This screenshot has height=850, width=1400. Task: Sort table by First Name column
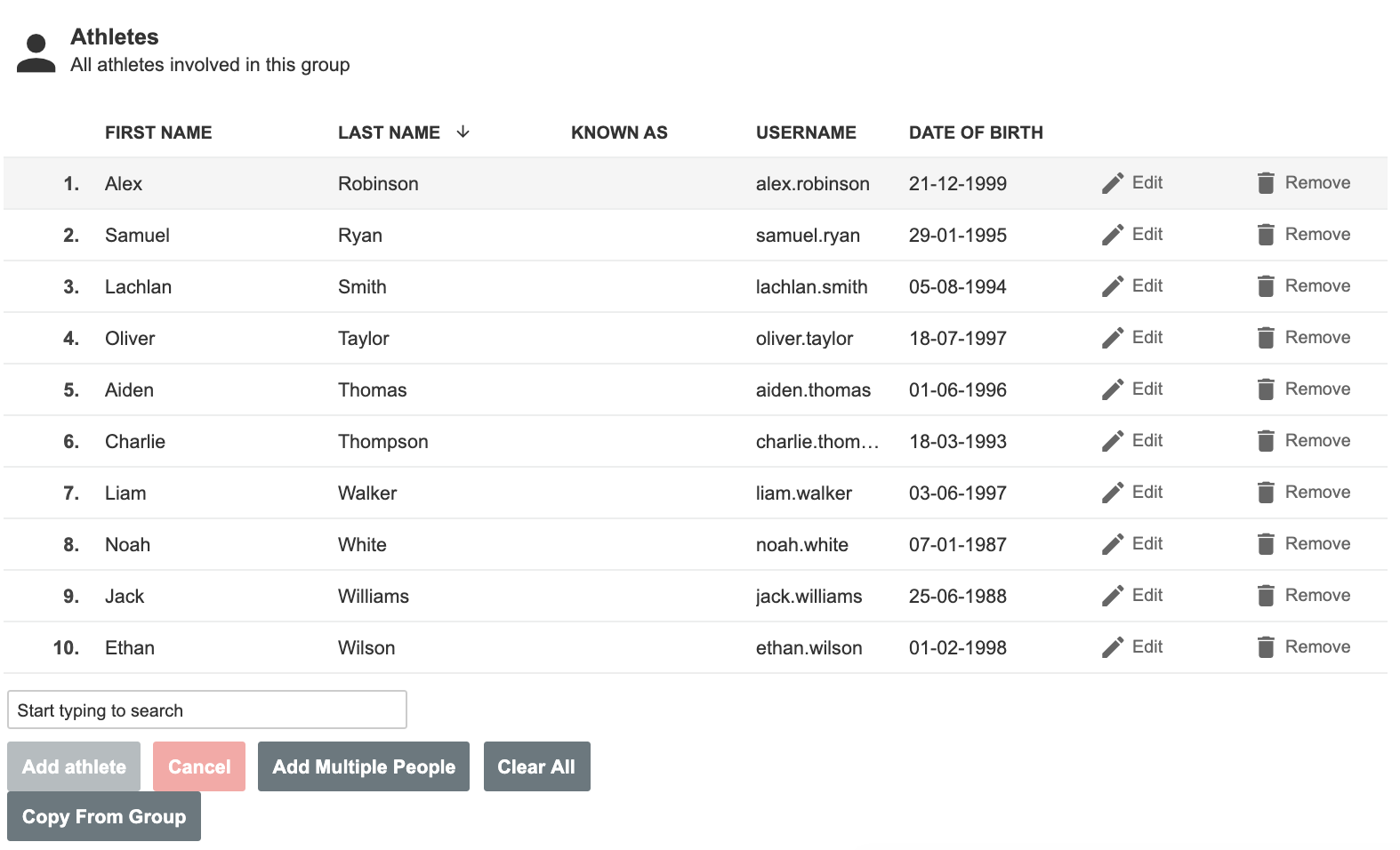pyautogui.click(x=158, y=132)
